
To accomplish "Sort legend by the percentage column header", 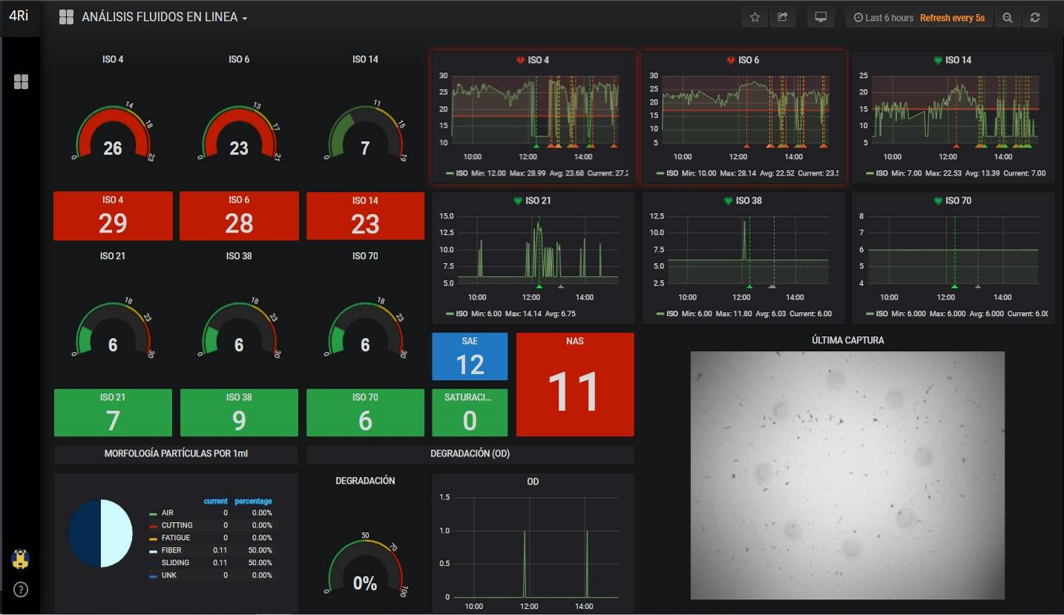I will point(252,501).
